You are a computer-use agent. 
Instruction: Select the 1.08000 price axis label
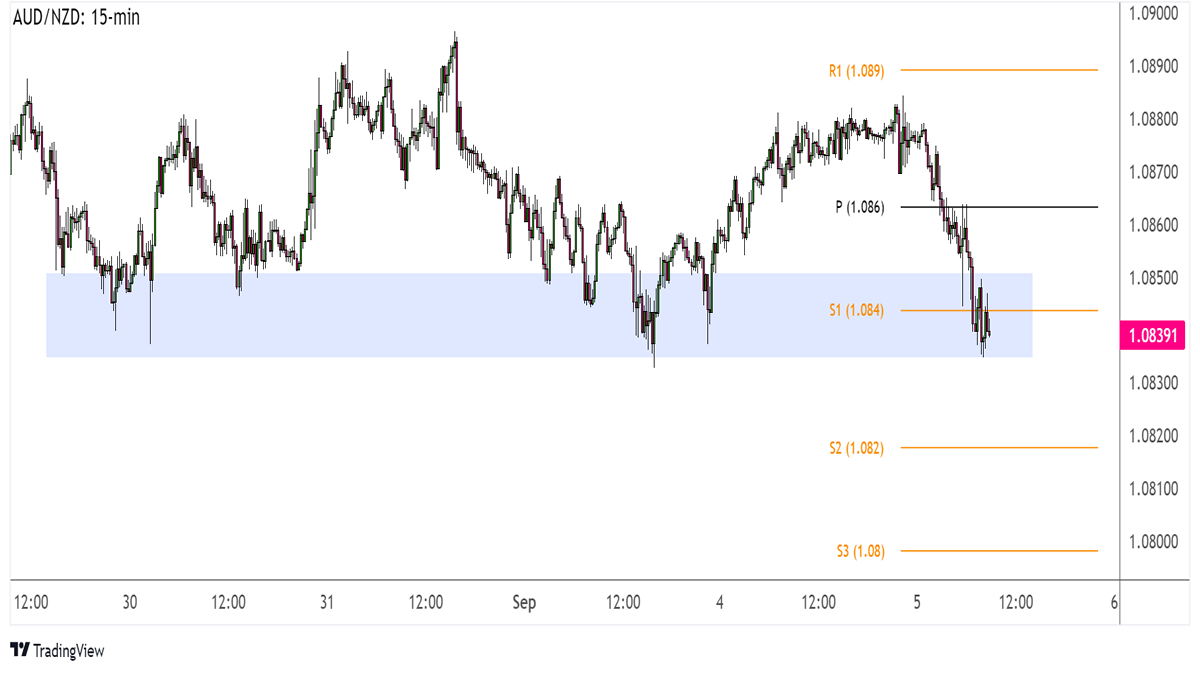1153,541
